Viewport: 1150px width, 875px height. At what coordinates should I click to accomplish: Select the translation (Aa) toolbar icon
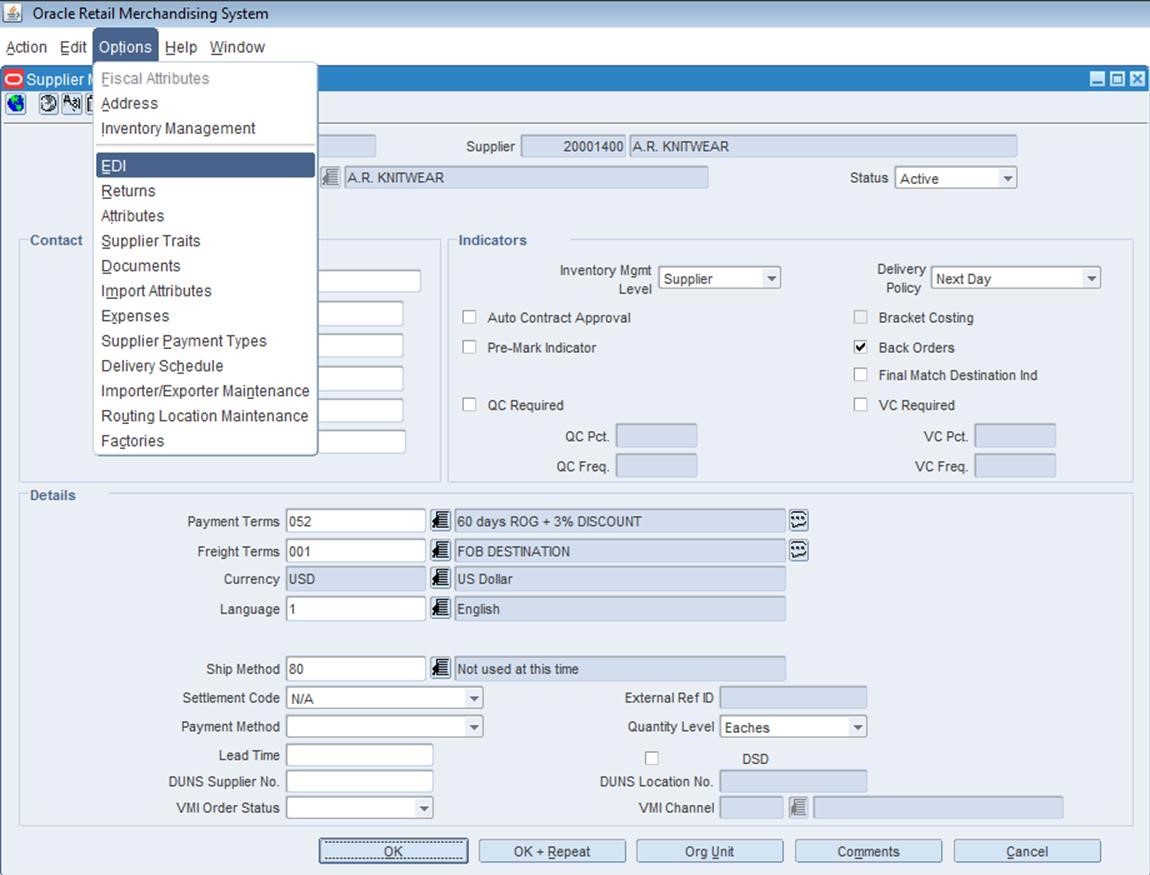[x=71, y=104]
